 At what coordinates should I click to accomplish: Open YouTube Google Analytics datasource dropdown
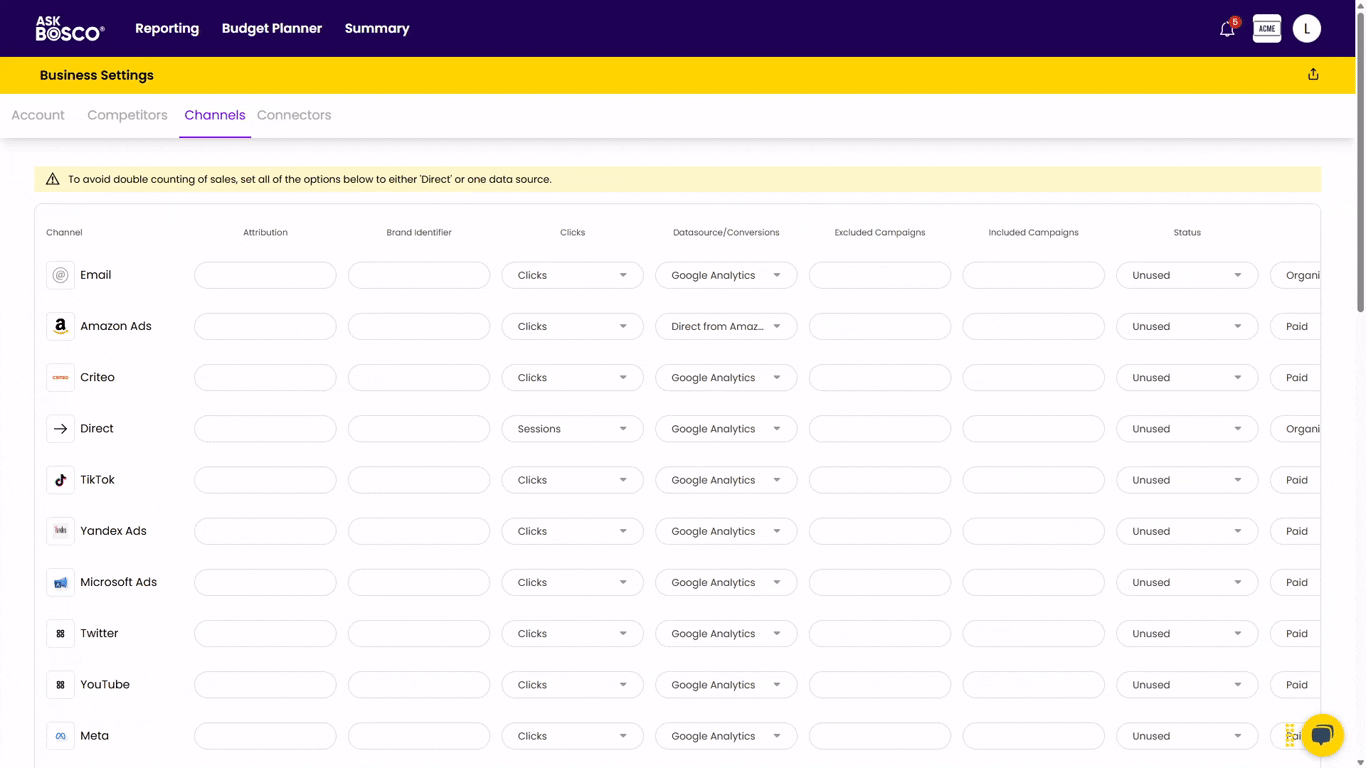coord(726,685)
